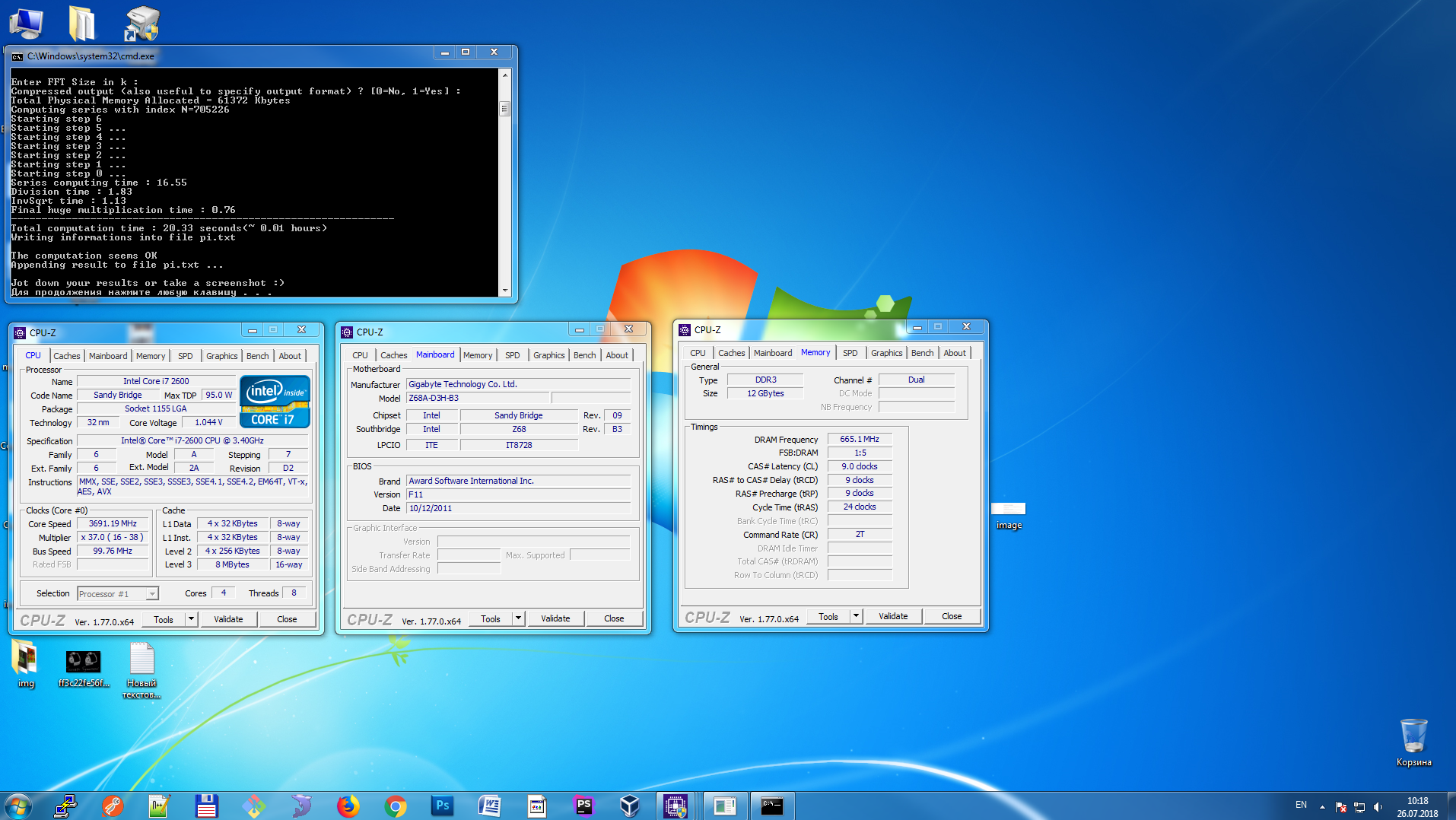This screenshot has width=1456, height=820.
Task: Click Close in the Mainboard window
Action: point(614,618)
